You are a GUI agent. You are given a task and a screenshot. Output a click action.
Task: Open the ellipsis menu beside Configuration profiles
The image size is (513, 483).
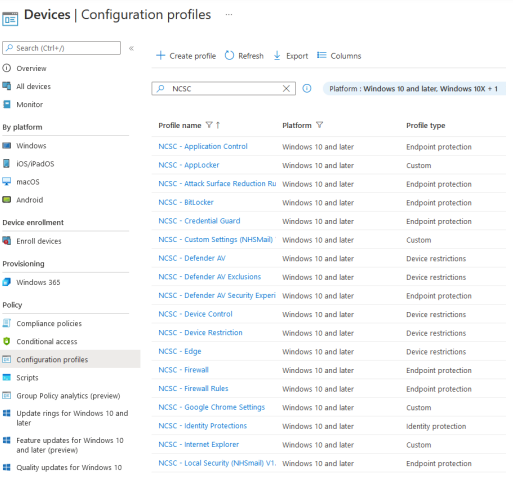[229, 14]
